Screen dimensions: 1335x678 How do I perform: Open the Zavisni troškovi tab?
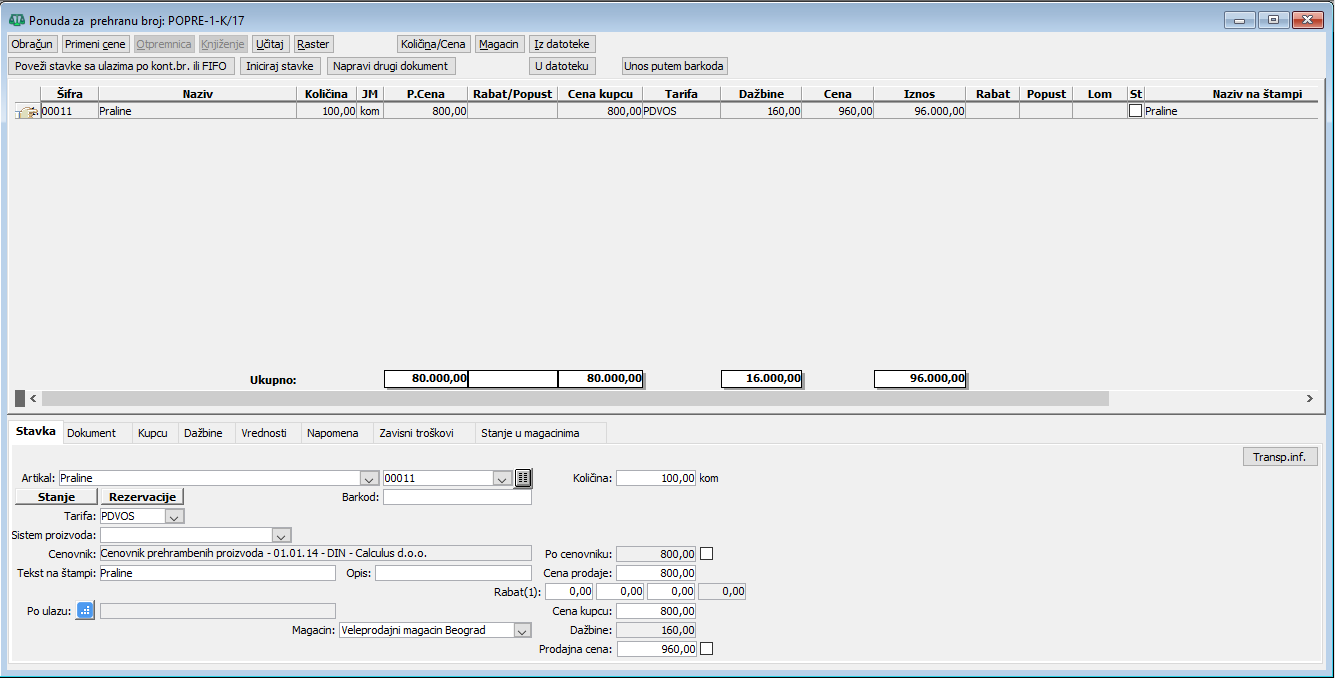pyautogui.click(x=416, y=433)
